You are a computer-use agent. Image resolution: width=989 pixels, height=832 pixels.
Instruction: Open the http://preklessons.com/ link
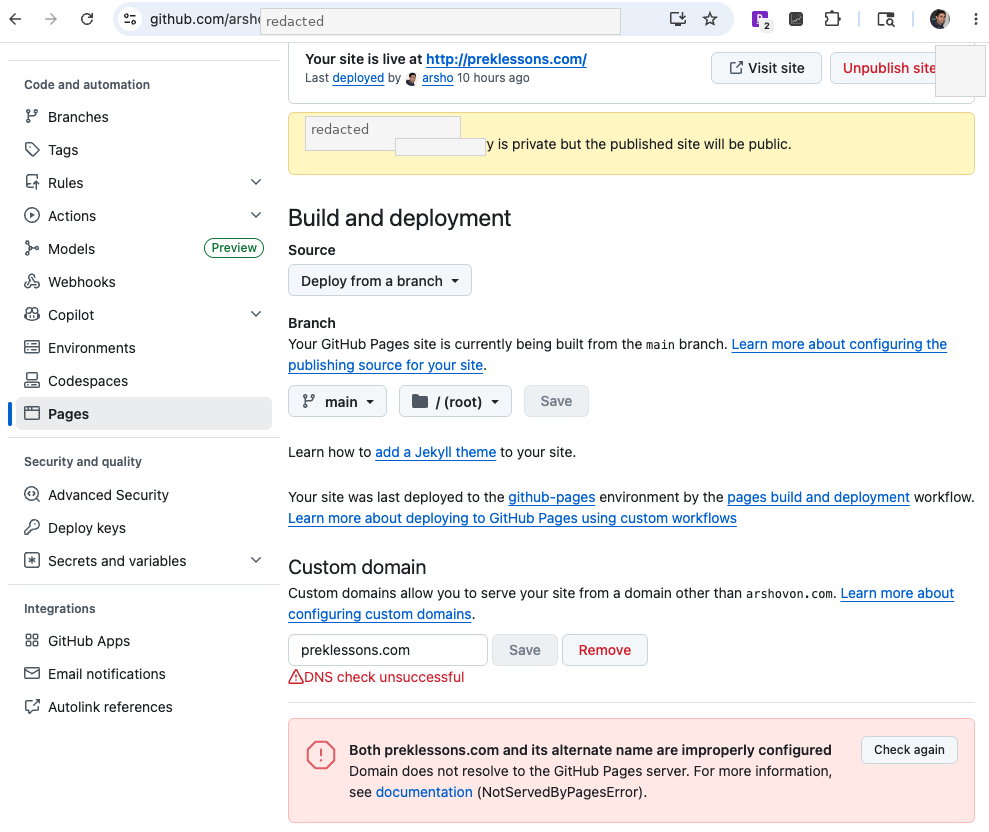coord(506,59)
